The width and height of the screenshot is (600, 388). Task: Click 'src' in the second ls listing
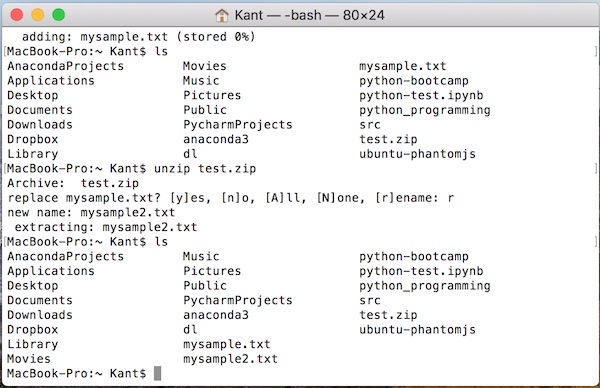[x=370, y=300]
